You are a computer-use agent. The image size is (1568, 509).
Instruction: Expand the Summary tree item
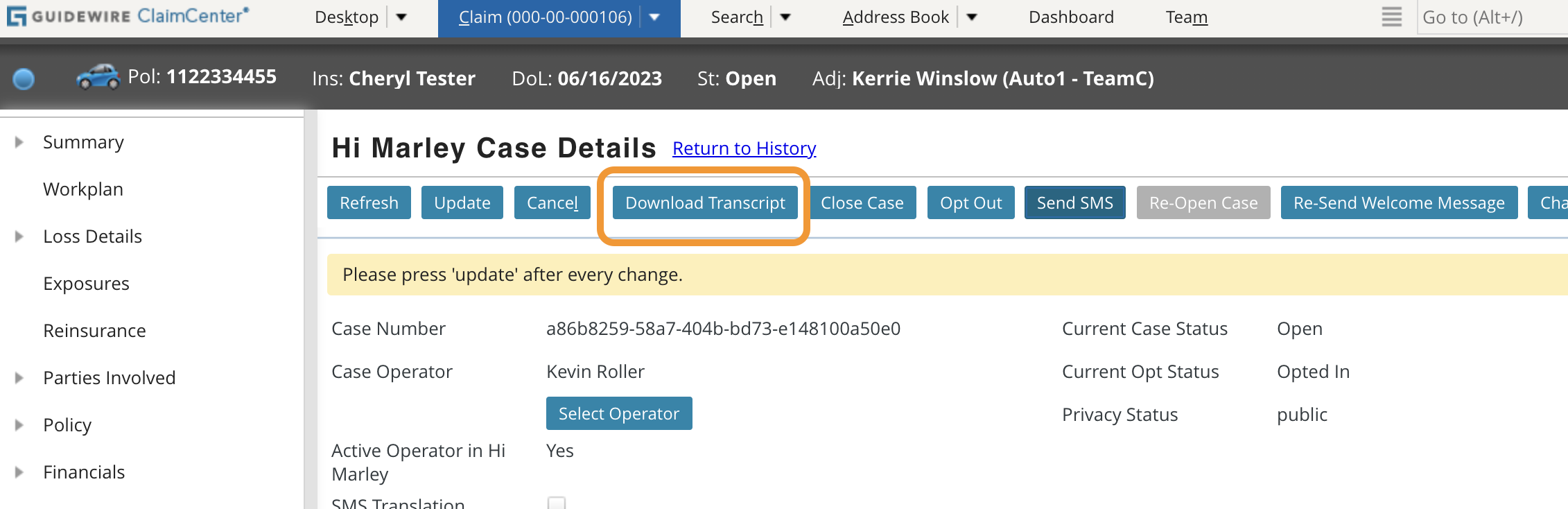tap(19, 142)
